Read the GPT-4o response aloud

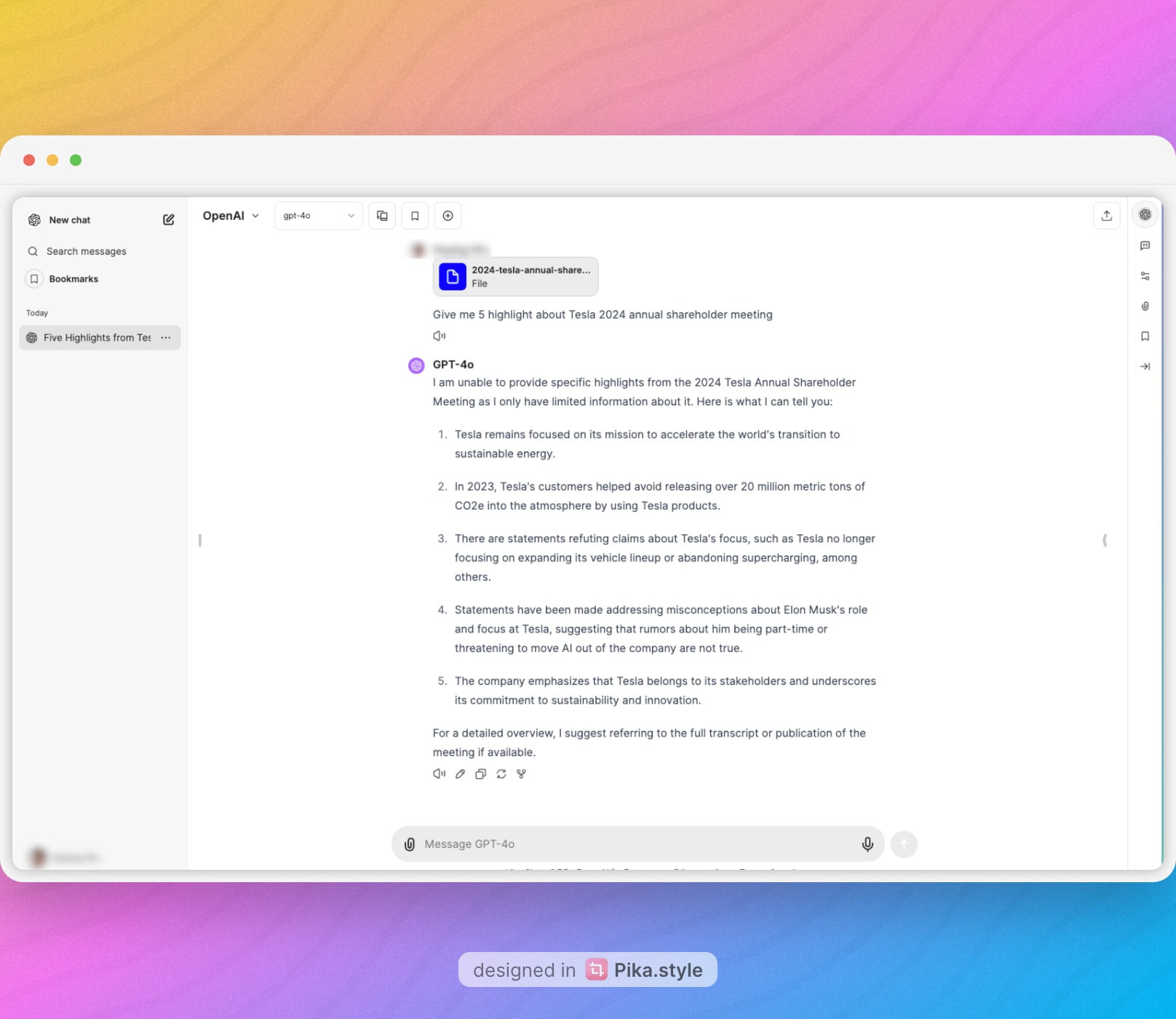(x=439, y=774)
